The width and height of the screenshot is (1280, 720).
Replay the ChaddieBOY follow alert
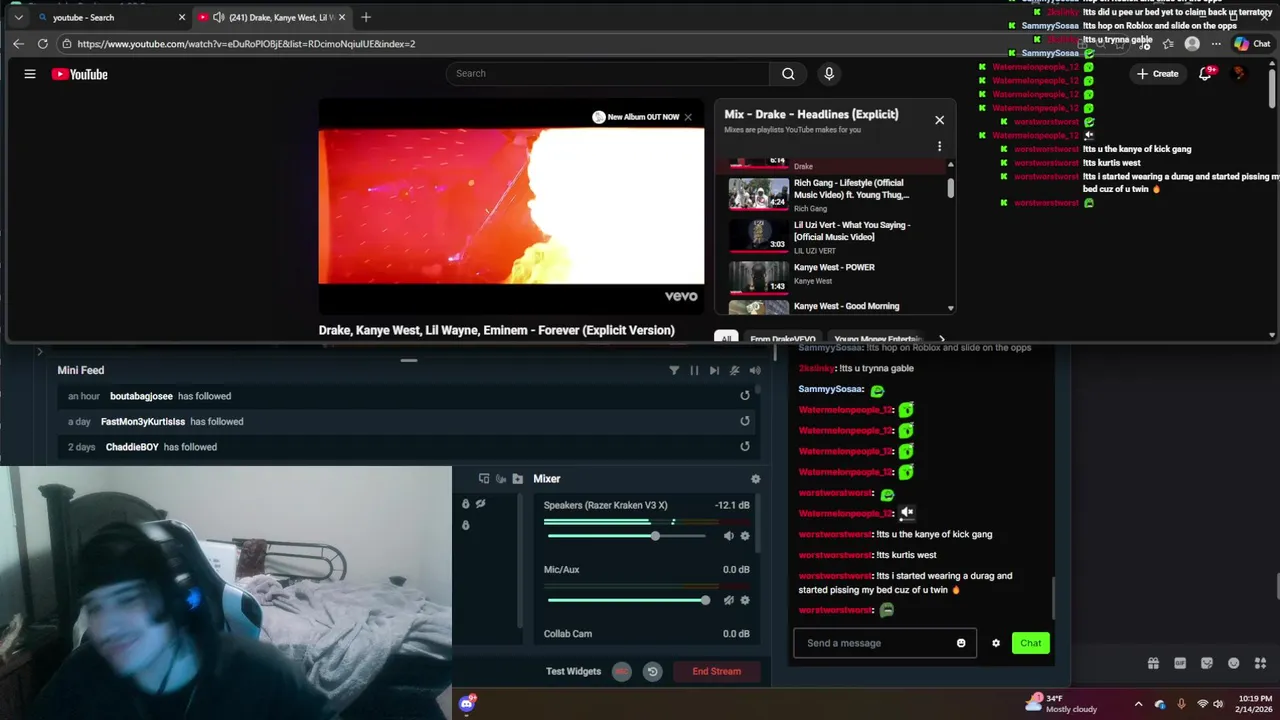[x=745, y=447]
